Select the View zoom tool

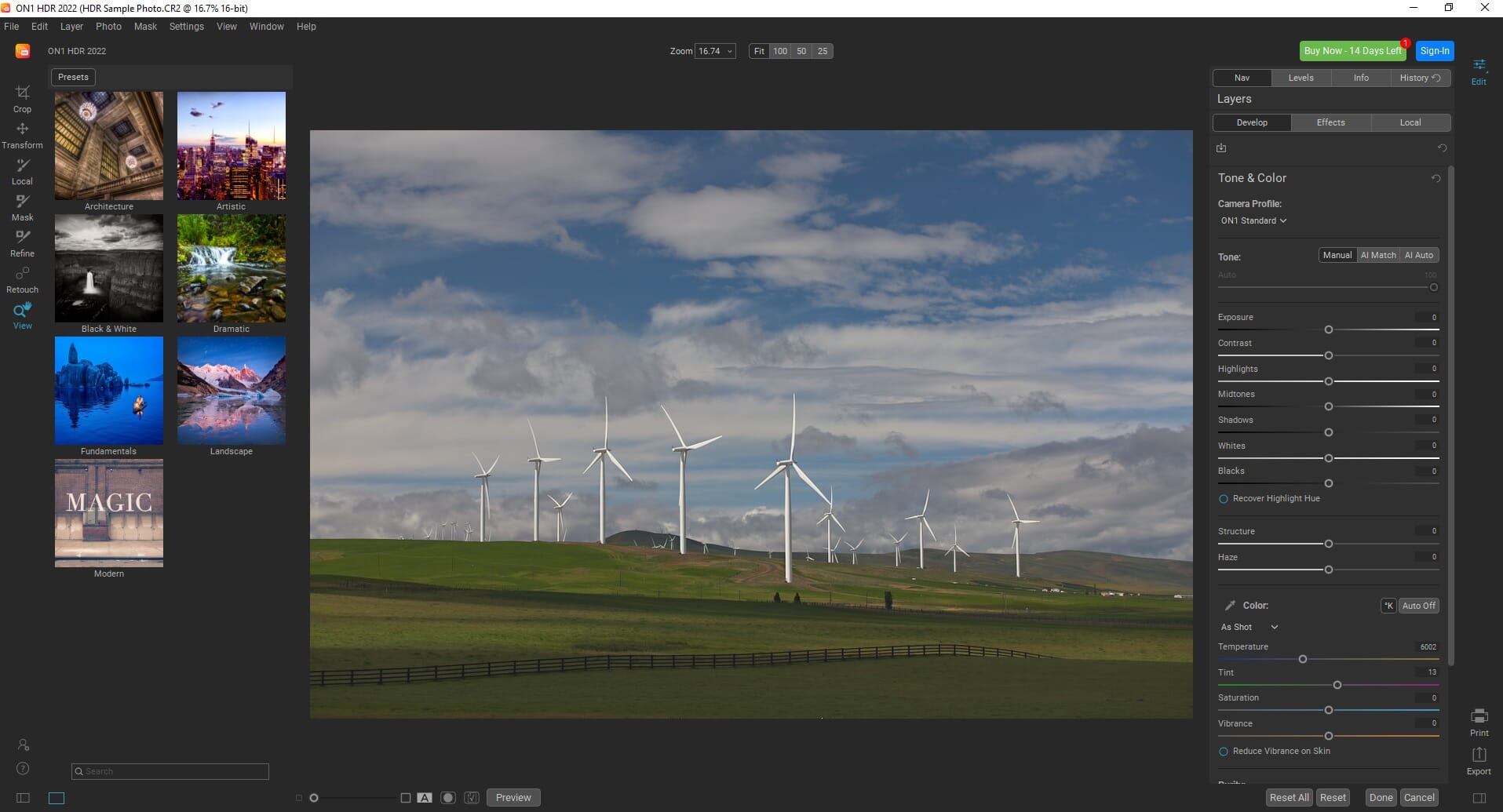tap(22, 315)
